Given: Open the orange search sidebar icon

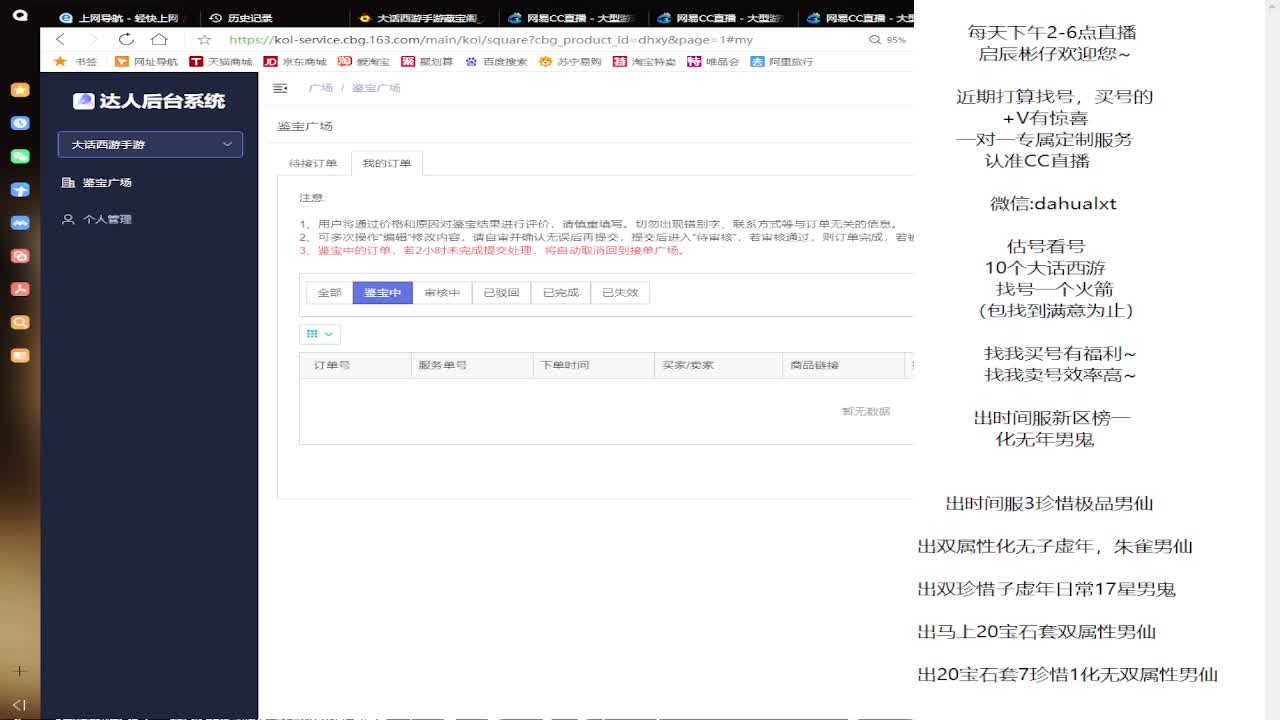Looking at the screenshot, I should point(20,322).
